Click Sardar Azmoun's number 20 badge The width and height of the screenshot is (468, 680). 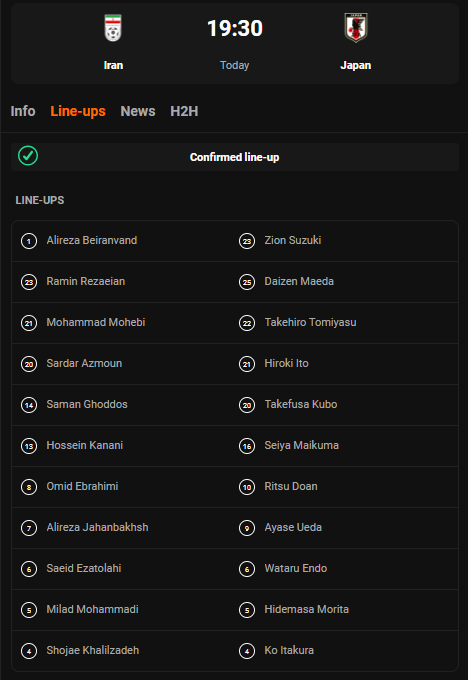tap(29, 364)
